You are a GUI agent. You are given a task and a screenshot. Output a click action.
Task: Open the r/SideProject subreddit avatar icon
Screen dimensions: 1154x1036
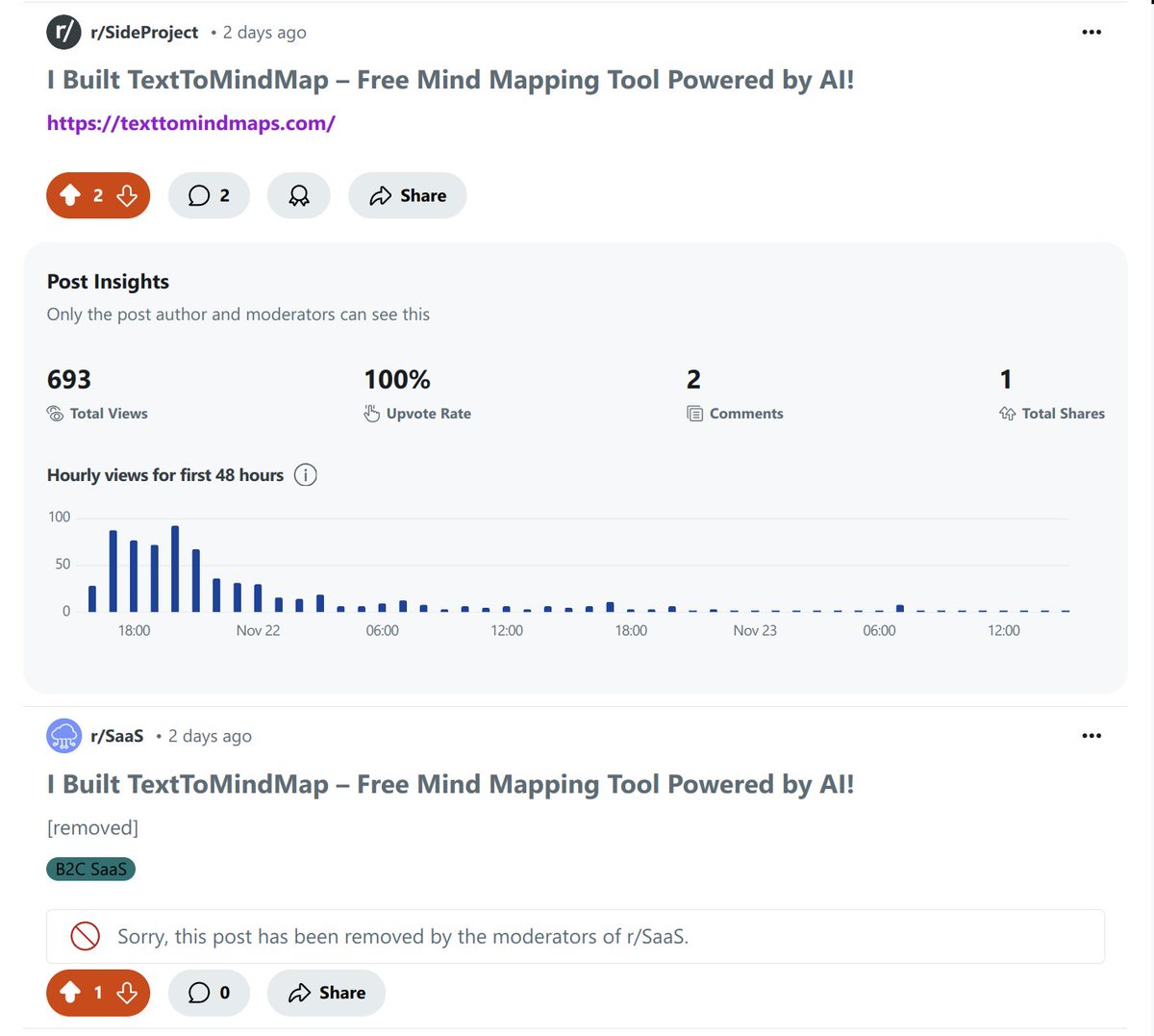click(63, 32)
